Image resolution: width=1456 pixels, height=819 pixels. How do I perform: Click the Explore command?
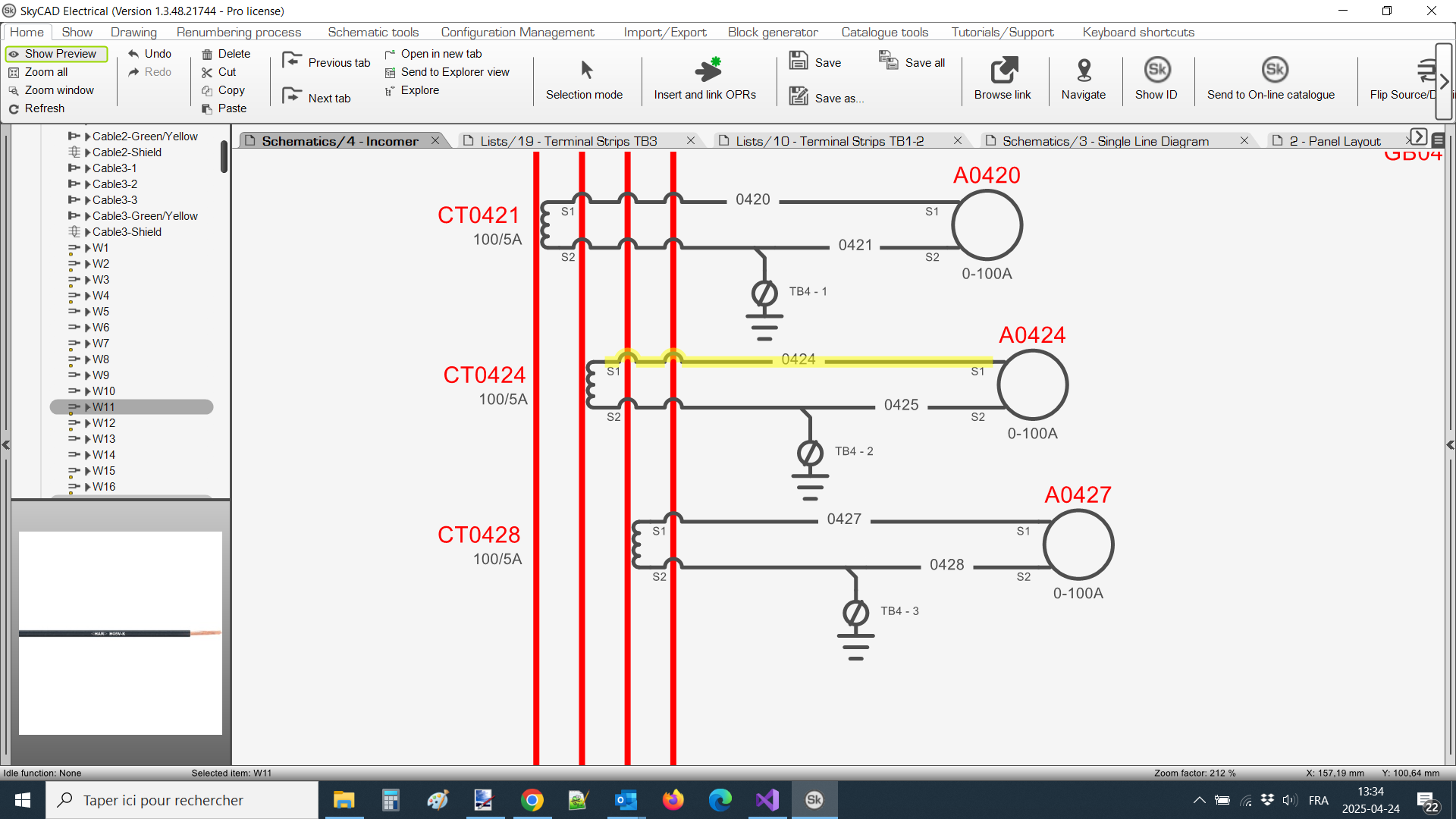(412, 90)
